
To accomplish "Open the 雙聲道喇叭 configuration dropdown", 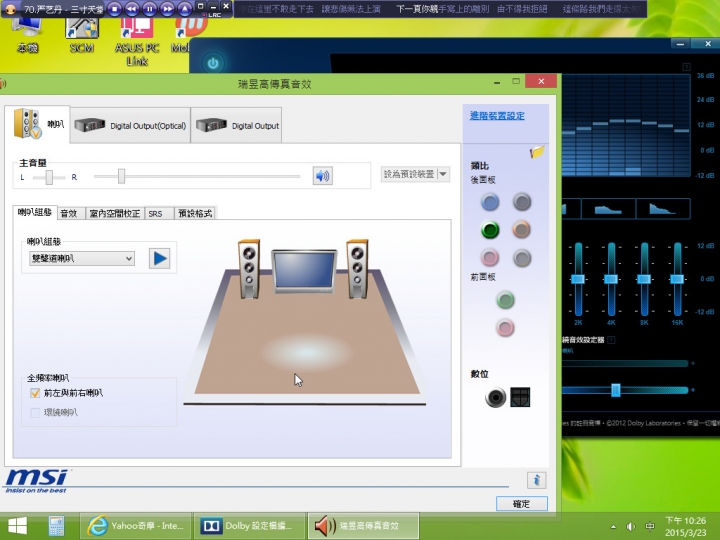I will [82, 259].
